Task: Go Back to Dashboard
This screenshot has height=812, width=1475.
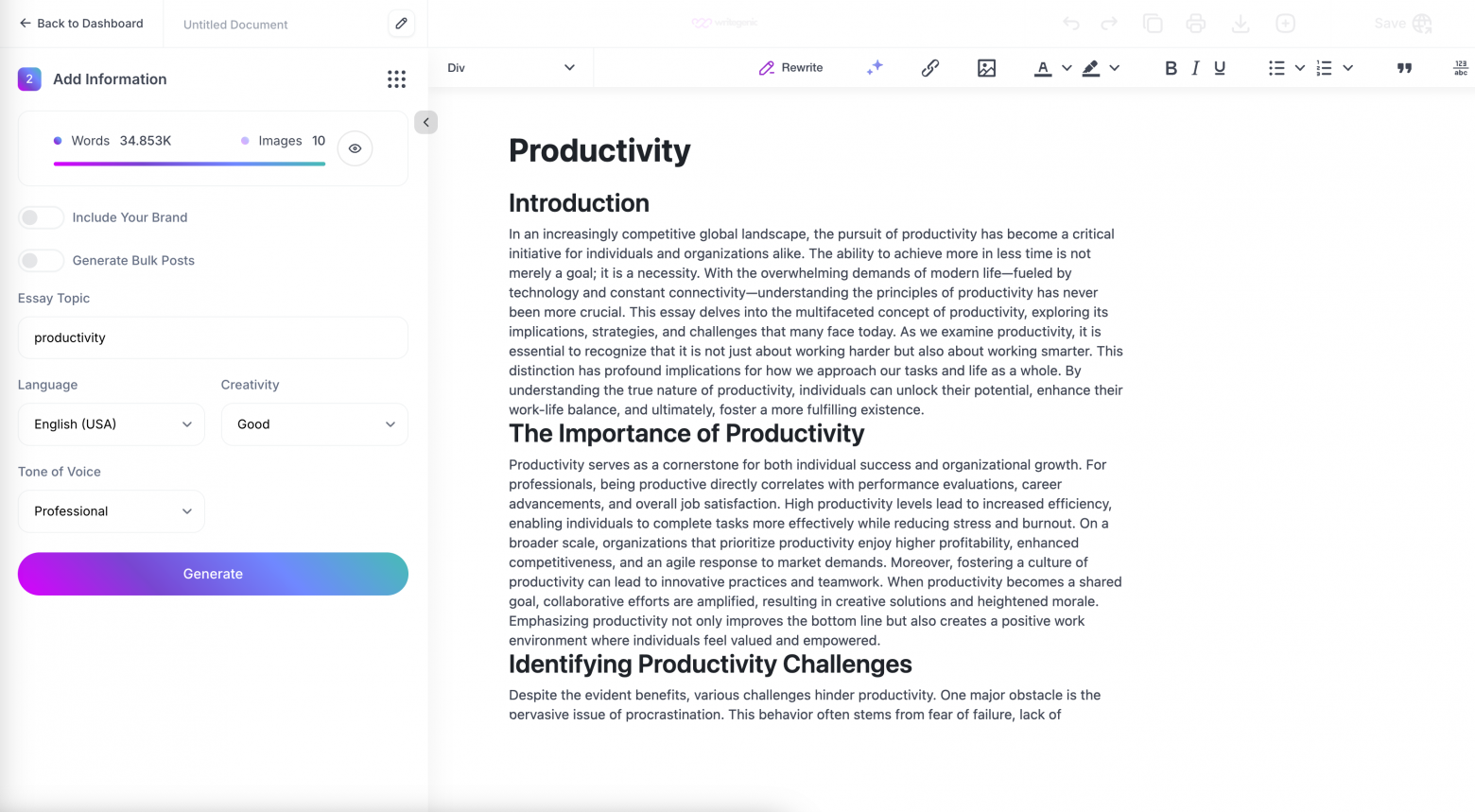Action: [x=81, y=24]
